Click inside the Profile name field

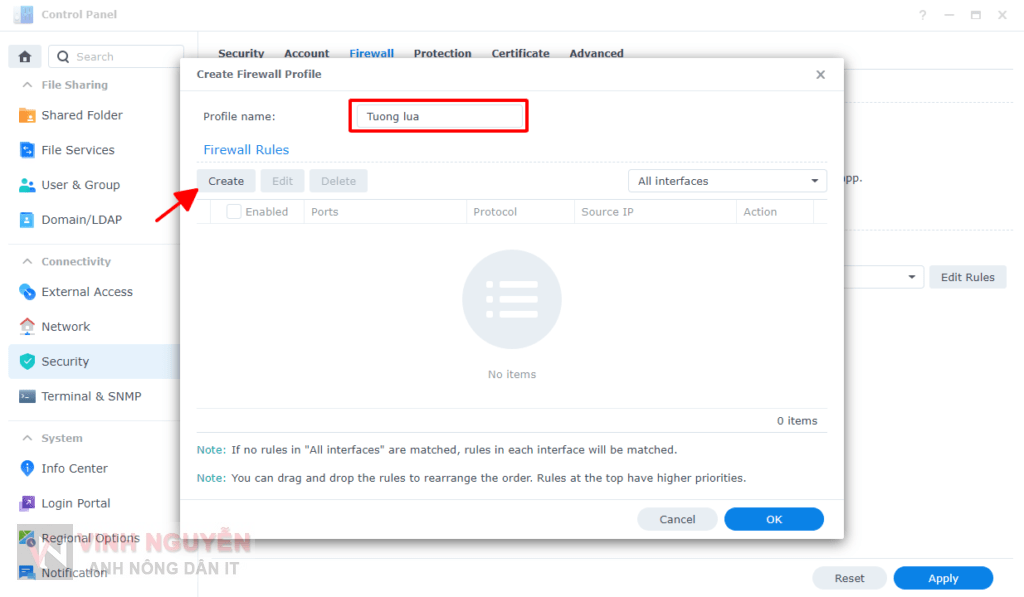(x=438, y=115)
